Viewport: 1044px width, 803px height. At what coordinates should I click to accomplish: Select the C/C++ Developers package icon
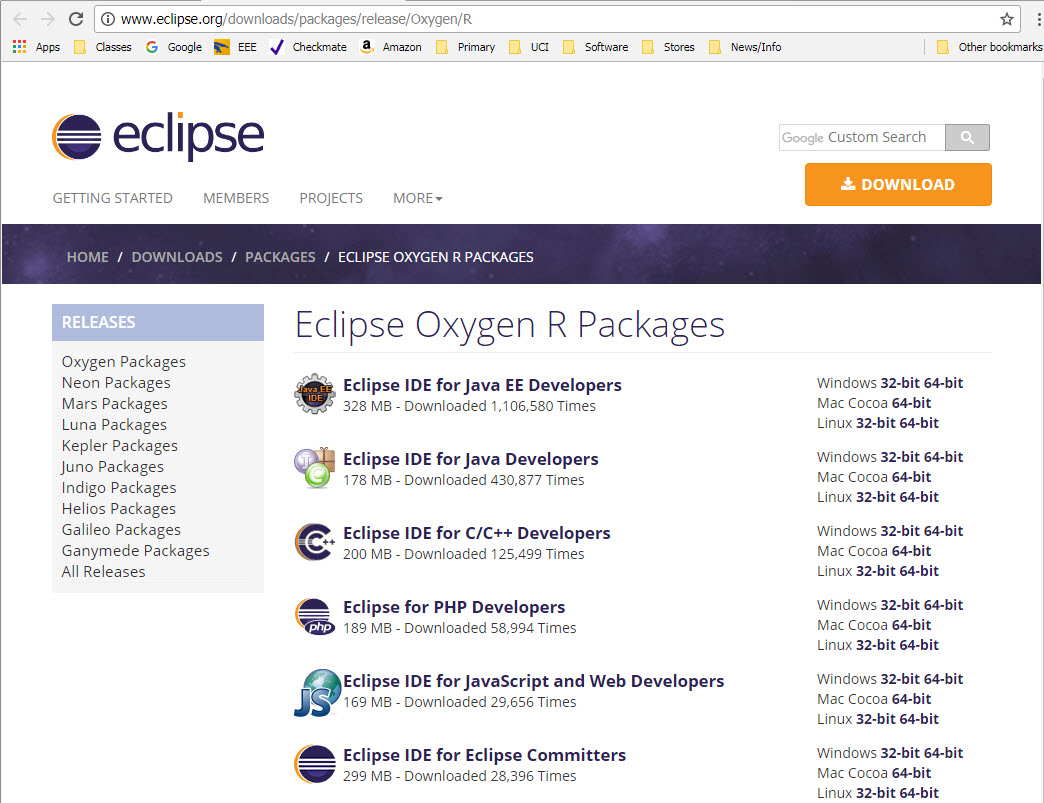click(313, 542)
